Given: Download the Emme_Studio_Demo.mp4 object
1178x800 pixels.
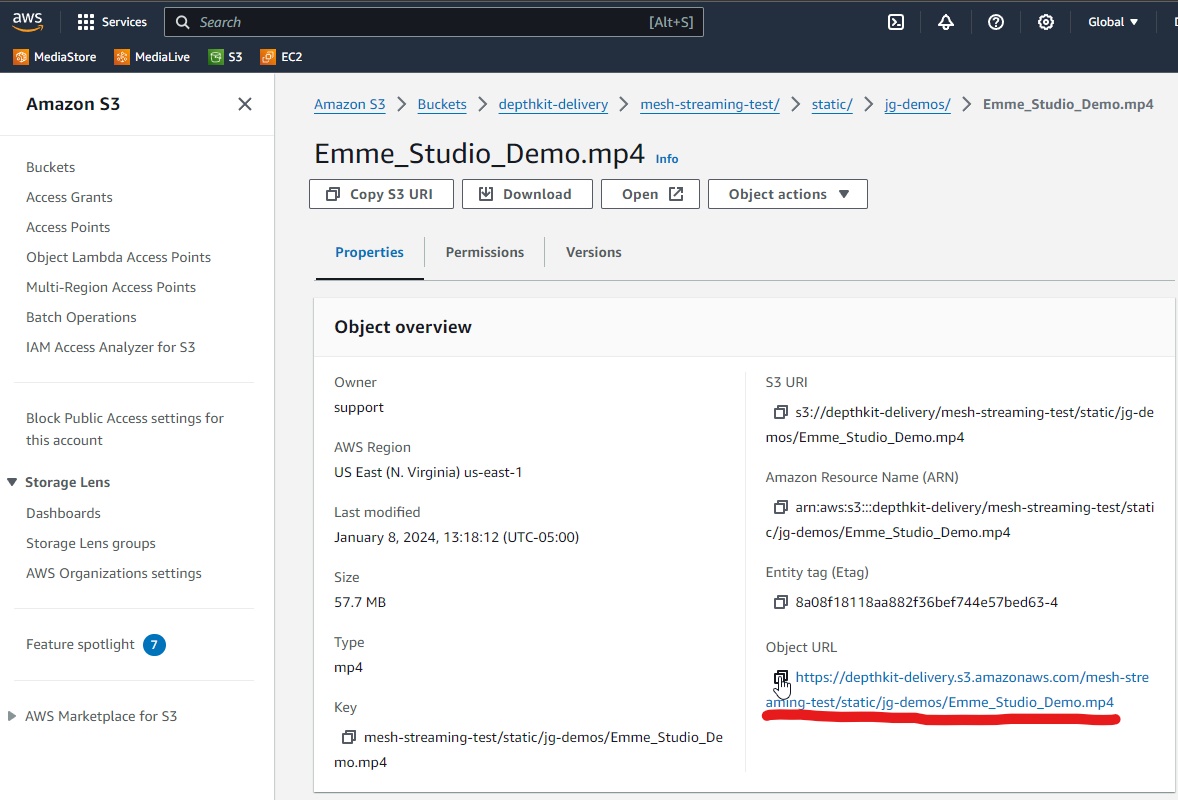Looking at the screenshot, I should (527, 194).
